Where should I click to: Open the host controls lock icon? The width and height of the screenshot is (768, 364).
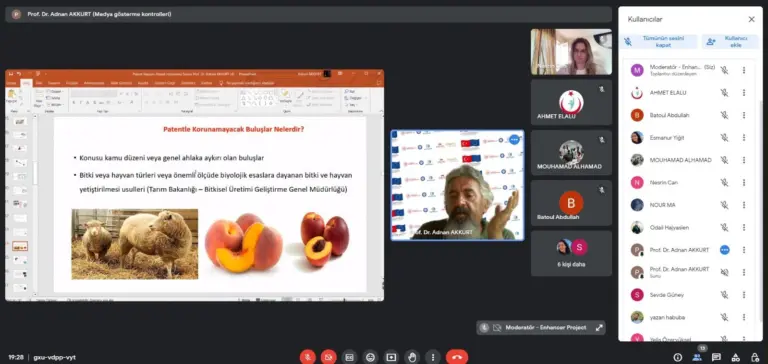point(754,358)
